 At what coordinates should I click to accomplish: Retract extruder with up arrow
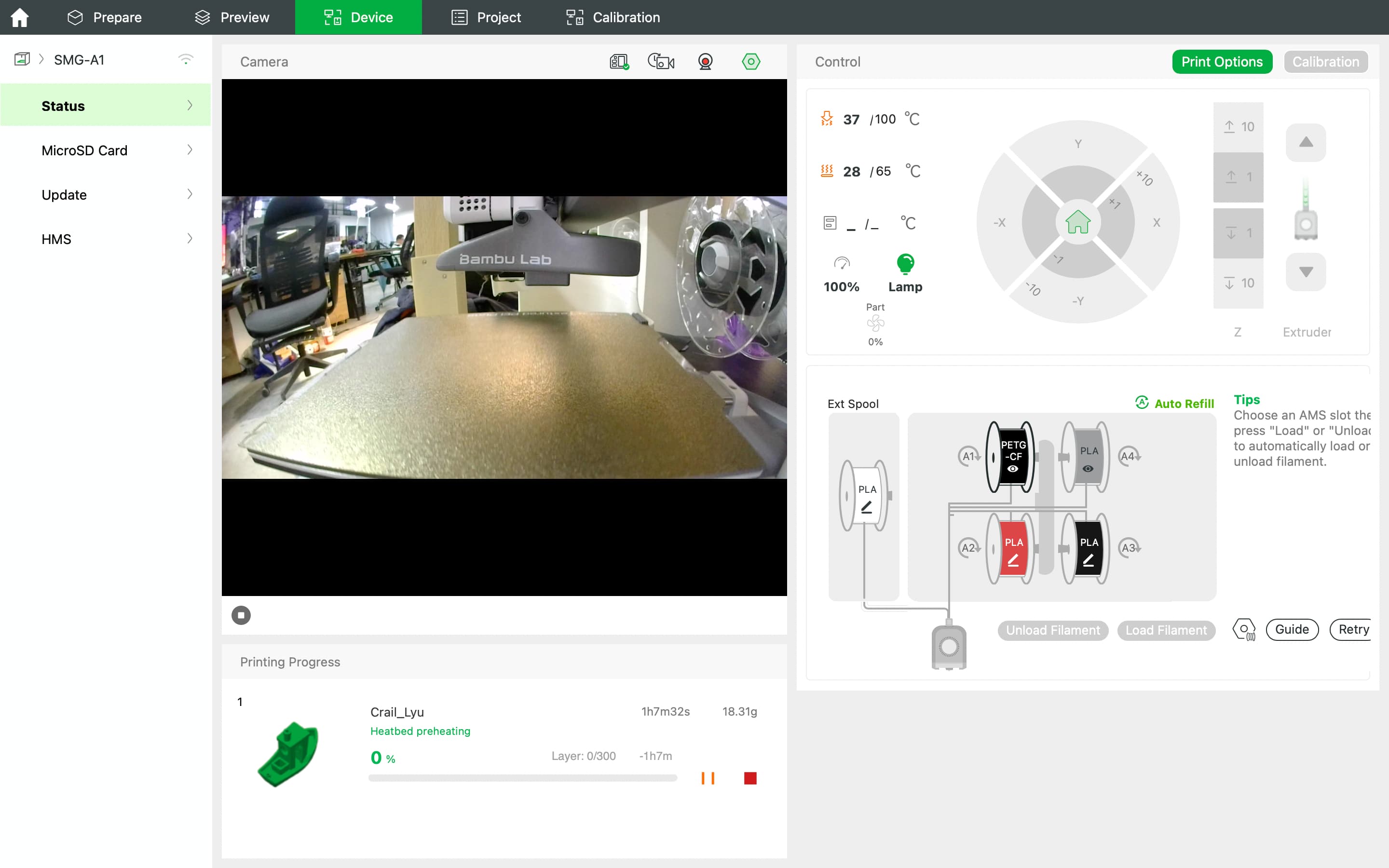[1306, 142]
